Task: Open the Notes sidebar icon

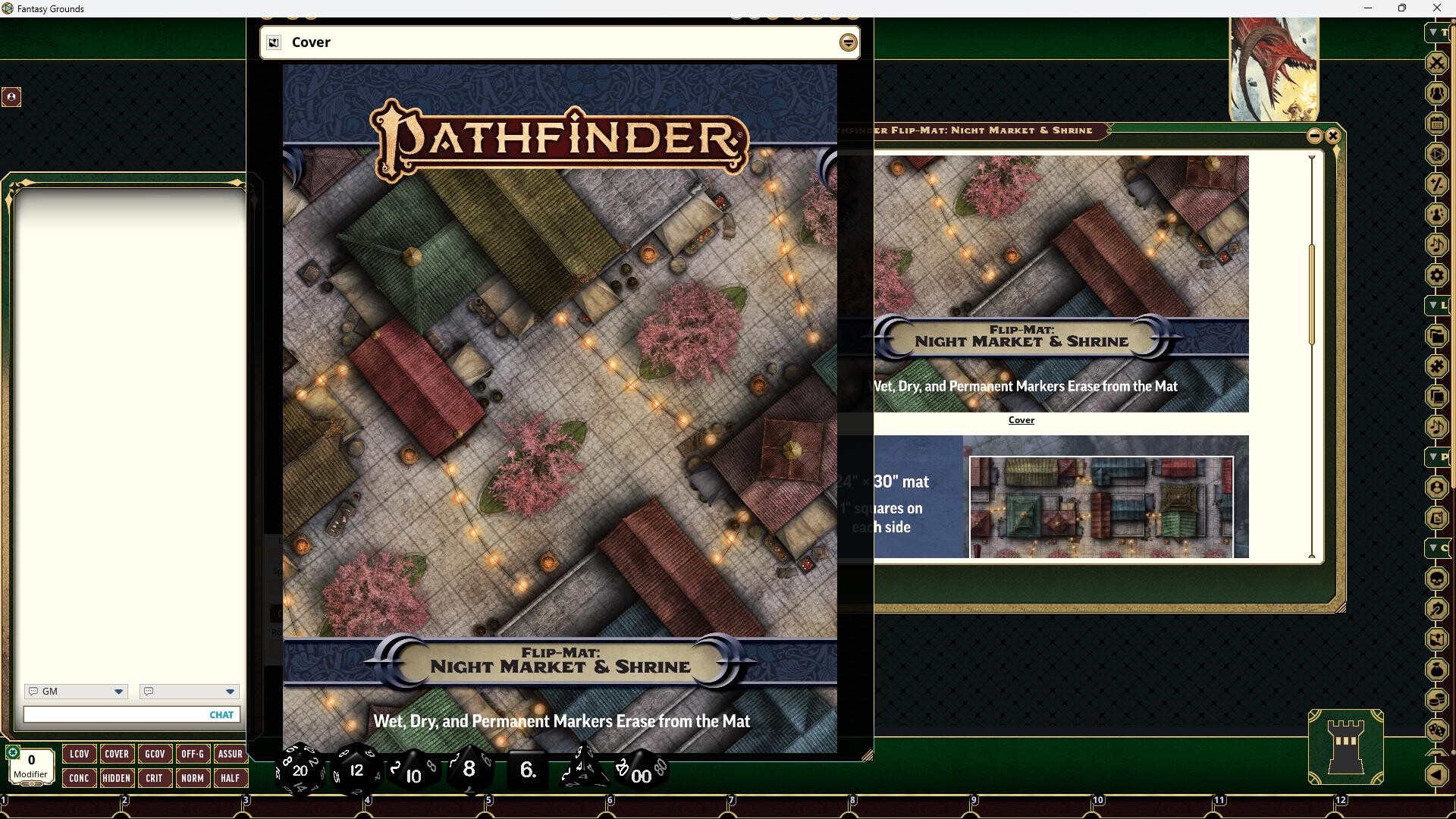Action: (x=1437, y=518)
